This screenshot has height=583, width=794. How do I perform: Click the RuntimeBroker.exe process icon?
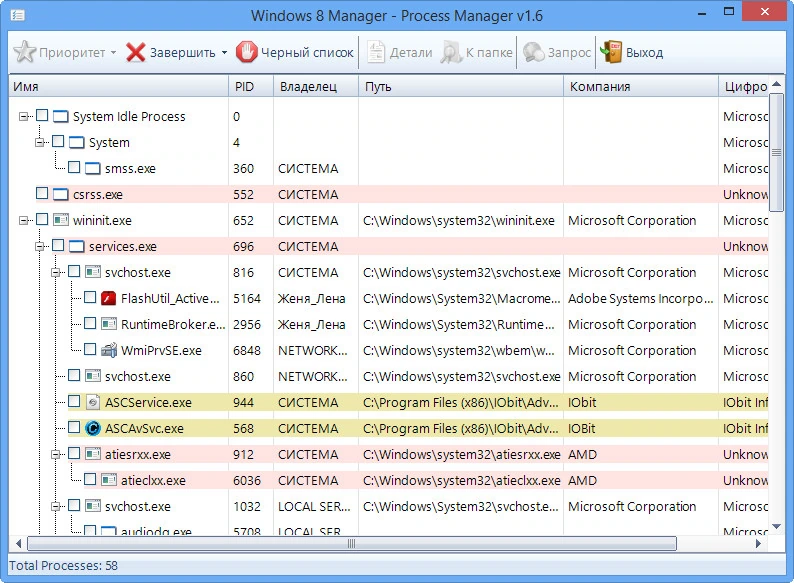(108, 324)
